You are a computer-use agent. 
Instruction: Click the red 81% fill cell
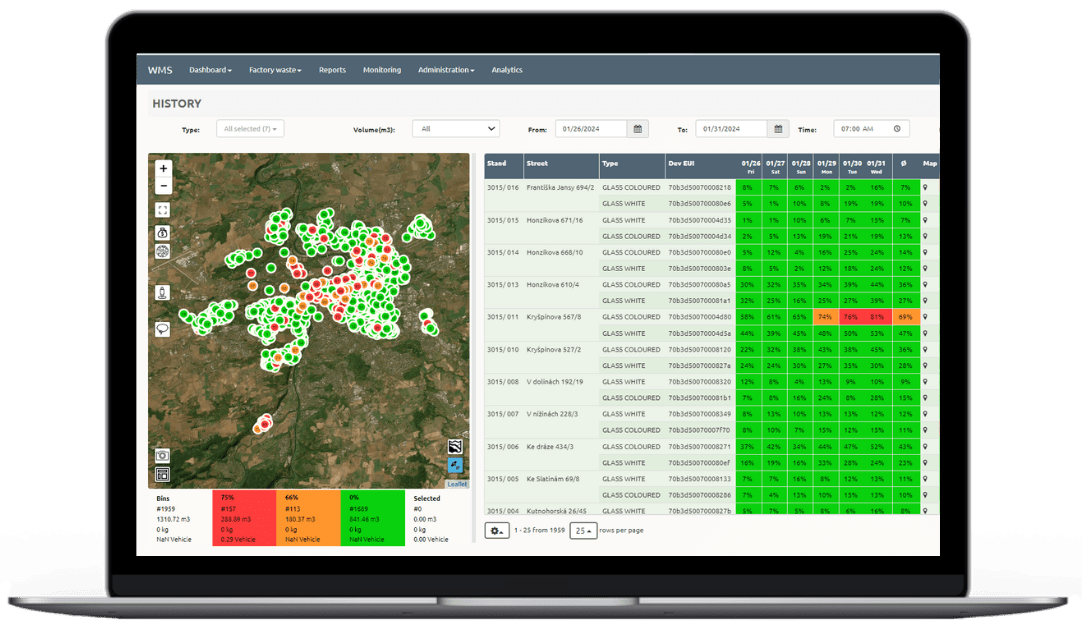coord(877,317)
